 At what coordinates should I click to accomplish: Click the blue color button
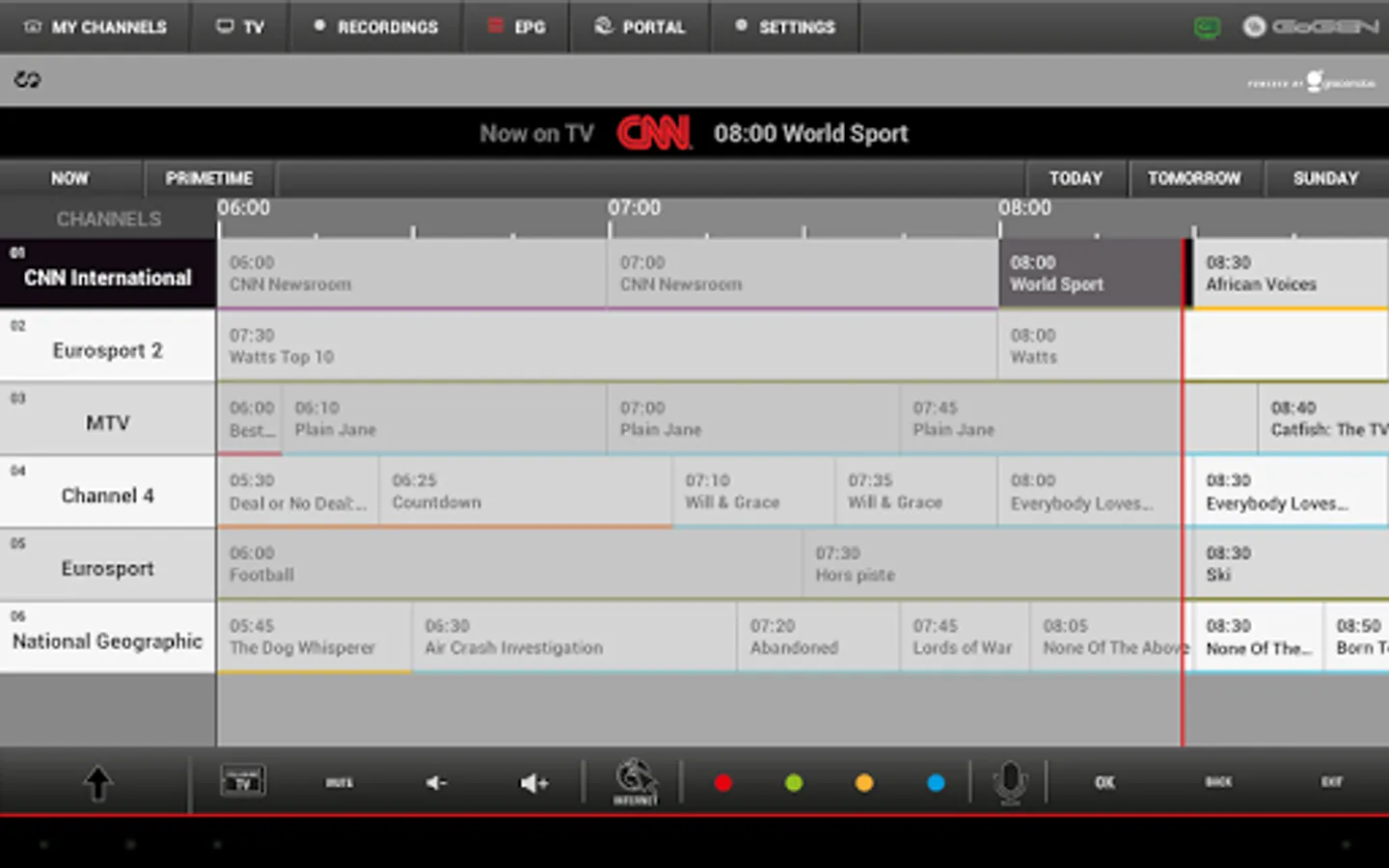point(936,783)
